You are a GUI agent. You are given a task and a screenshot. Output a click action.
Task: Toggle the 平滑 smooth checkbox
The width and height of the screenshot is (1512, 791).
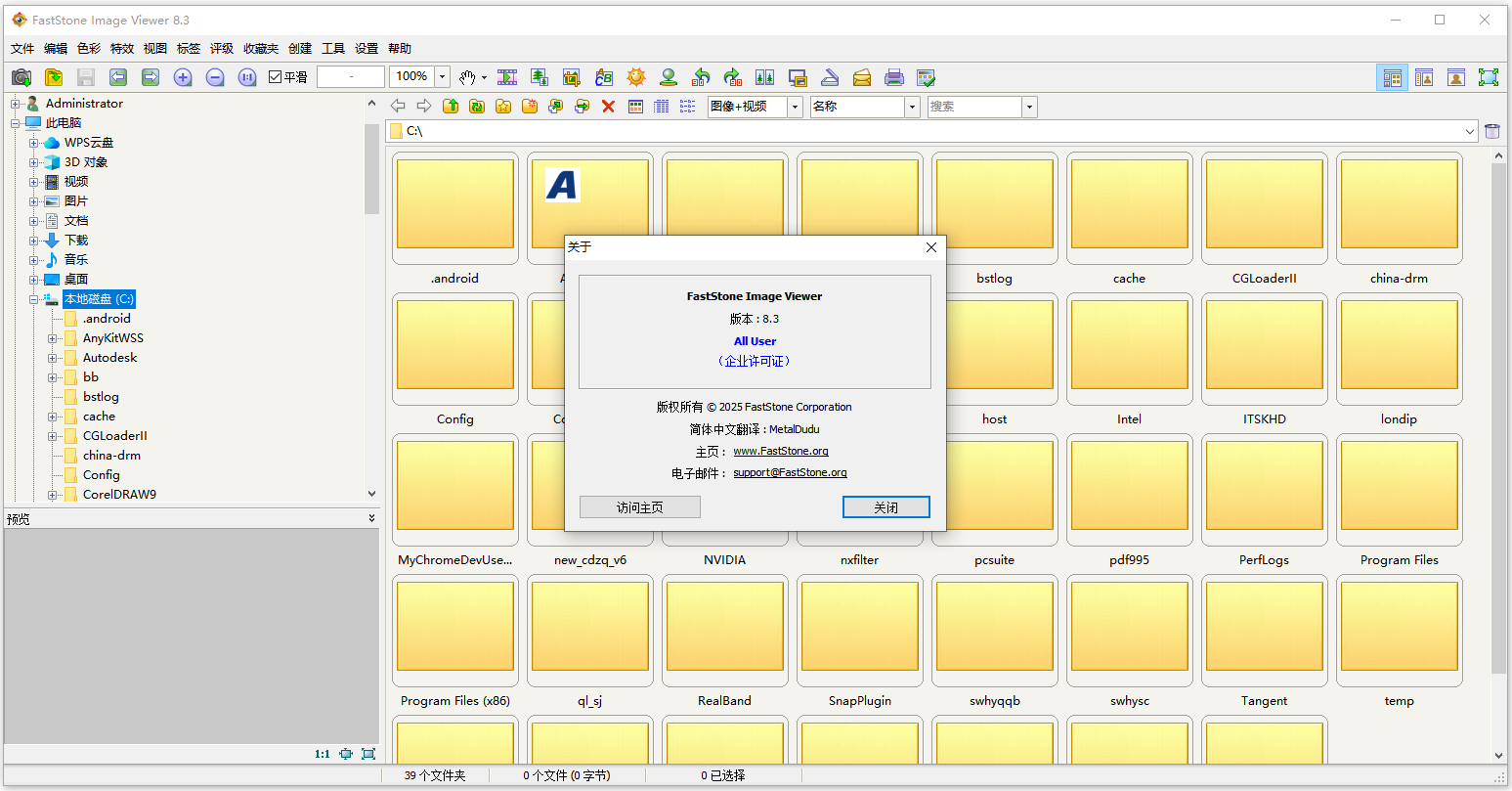276,77
